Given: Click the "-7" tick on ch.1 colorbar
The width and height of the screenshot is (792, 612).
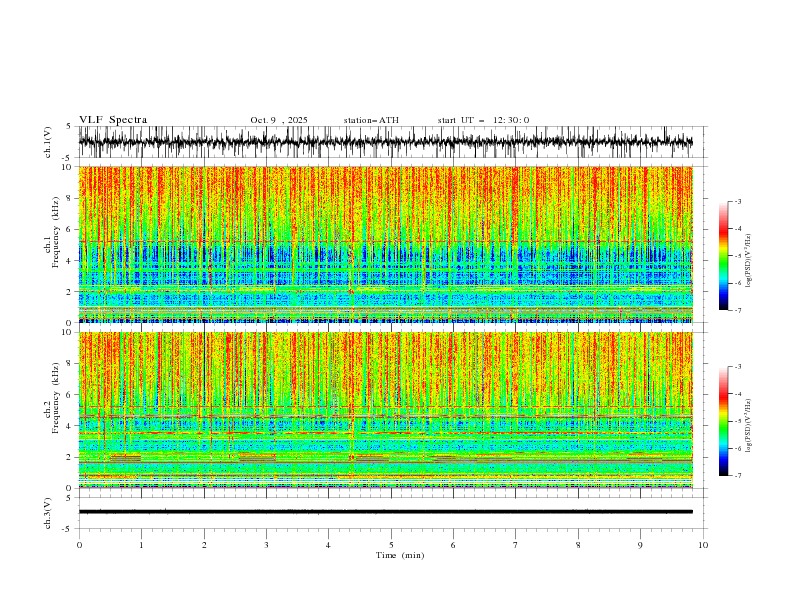Looking at the screenshot, I should (x=737, y=310).
